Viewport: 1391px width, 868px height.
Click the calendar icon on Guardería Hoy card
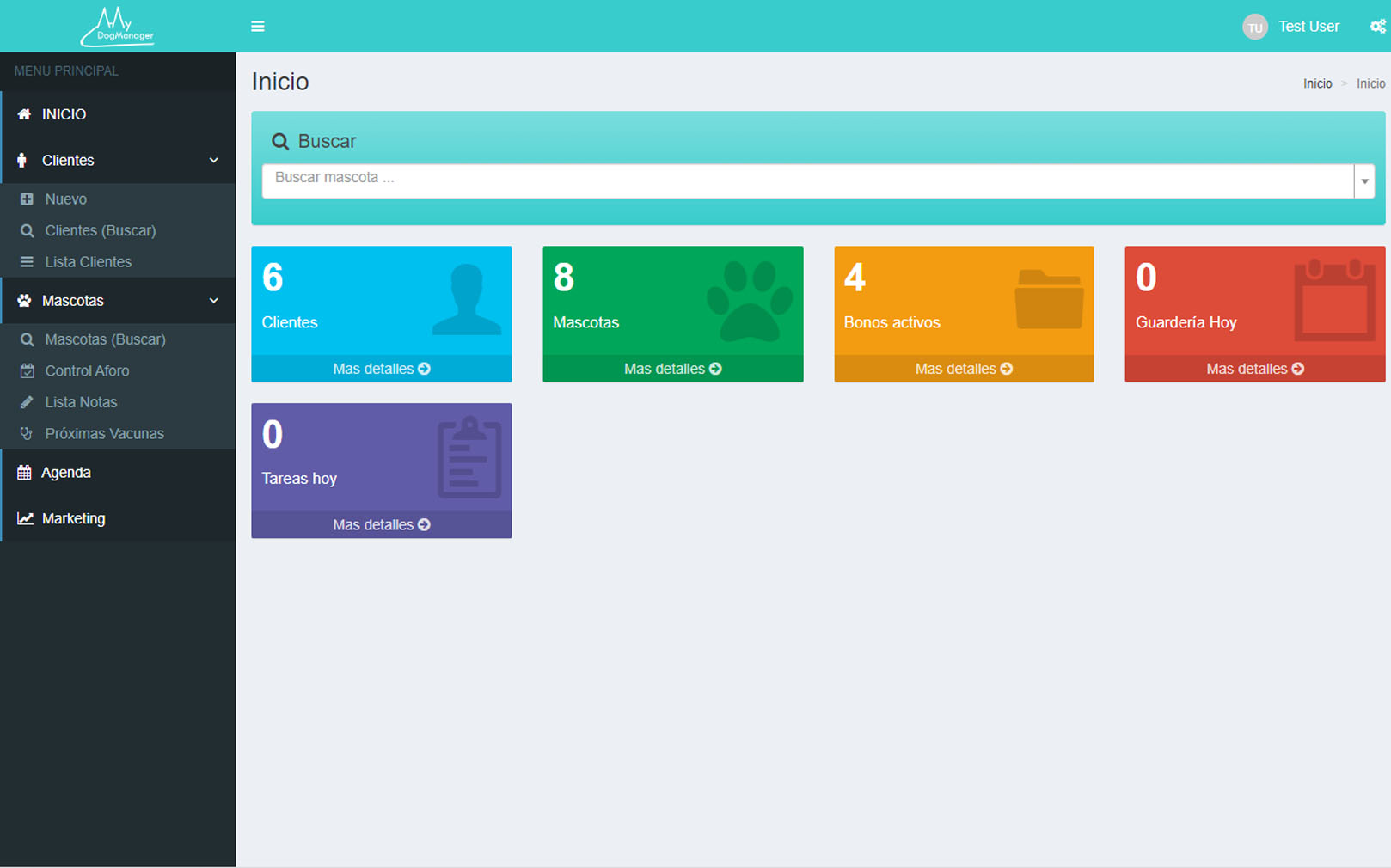(x=1334, y=300)
